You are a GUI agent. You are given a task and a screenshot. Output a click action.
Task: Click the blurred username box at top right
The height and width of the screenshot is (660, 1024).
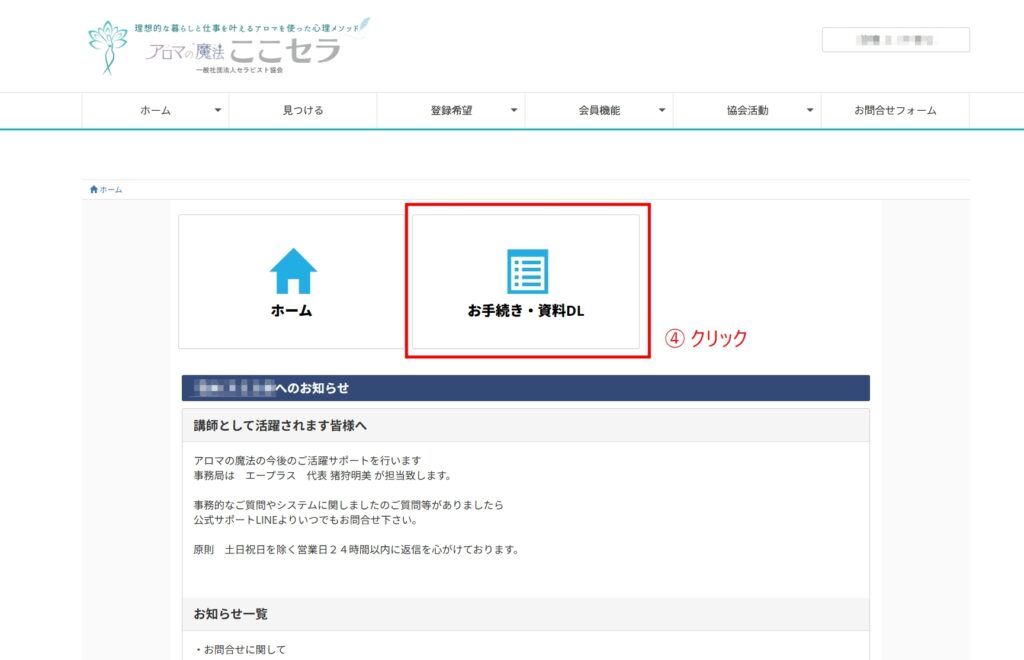[x=895, y=40]
